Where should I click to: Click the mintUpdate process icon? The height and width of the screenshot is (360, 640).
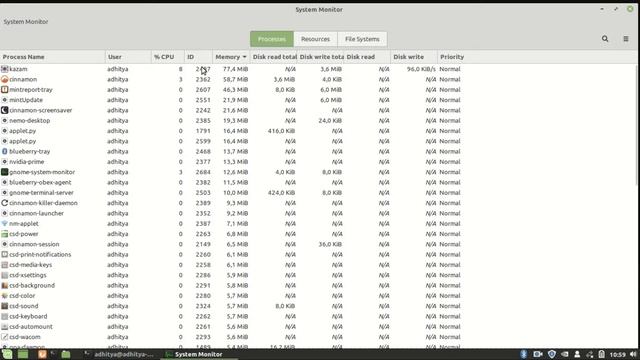click(x=4, y=100)
